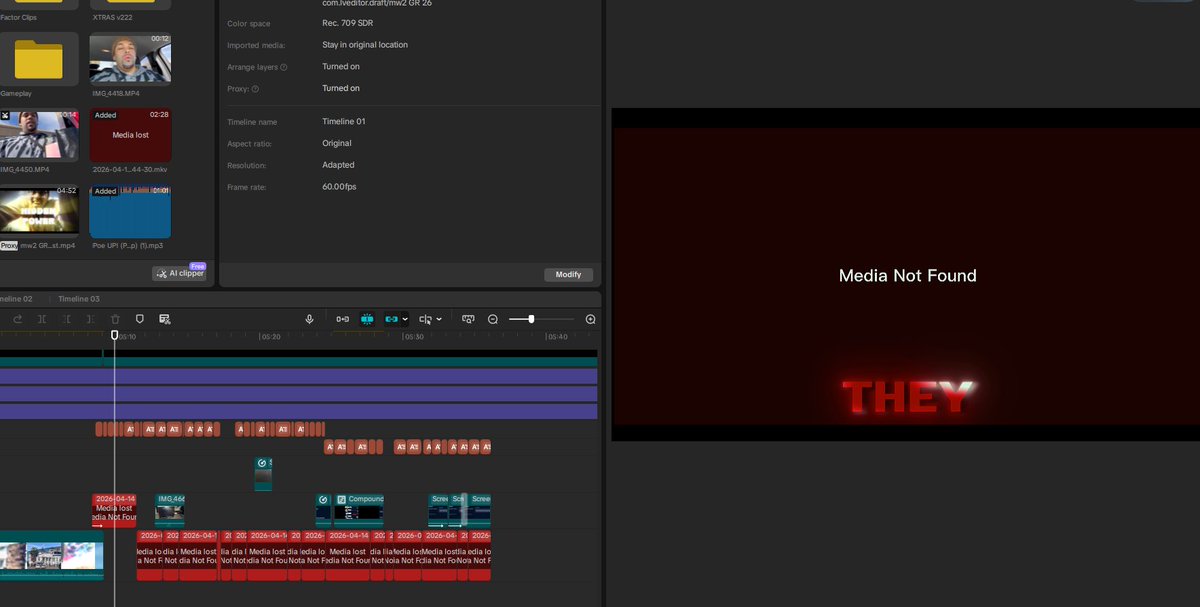Viewport: 1200px width, 607px height.
Task: Click the Modify button
Action: (569, 274)
